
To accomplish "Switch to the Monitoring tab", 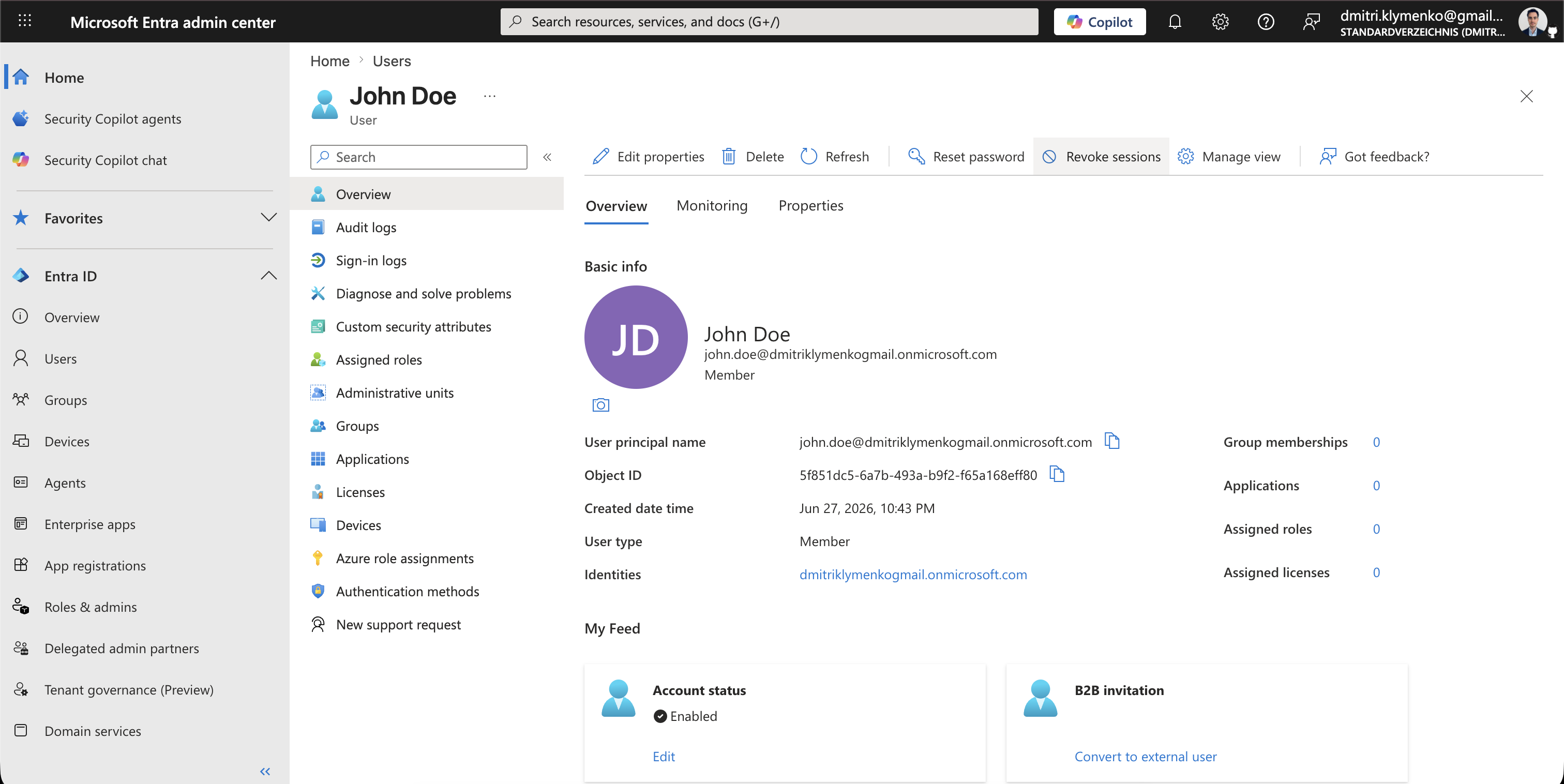I will [x=712, y=206].
